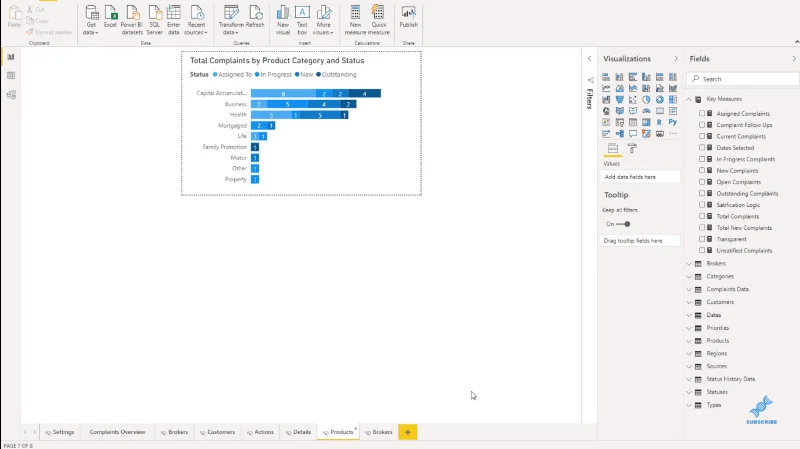Select the Slicer visualization
The width and height of the screenshot is (800, 449).
tap(619, 122)
